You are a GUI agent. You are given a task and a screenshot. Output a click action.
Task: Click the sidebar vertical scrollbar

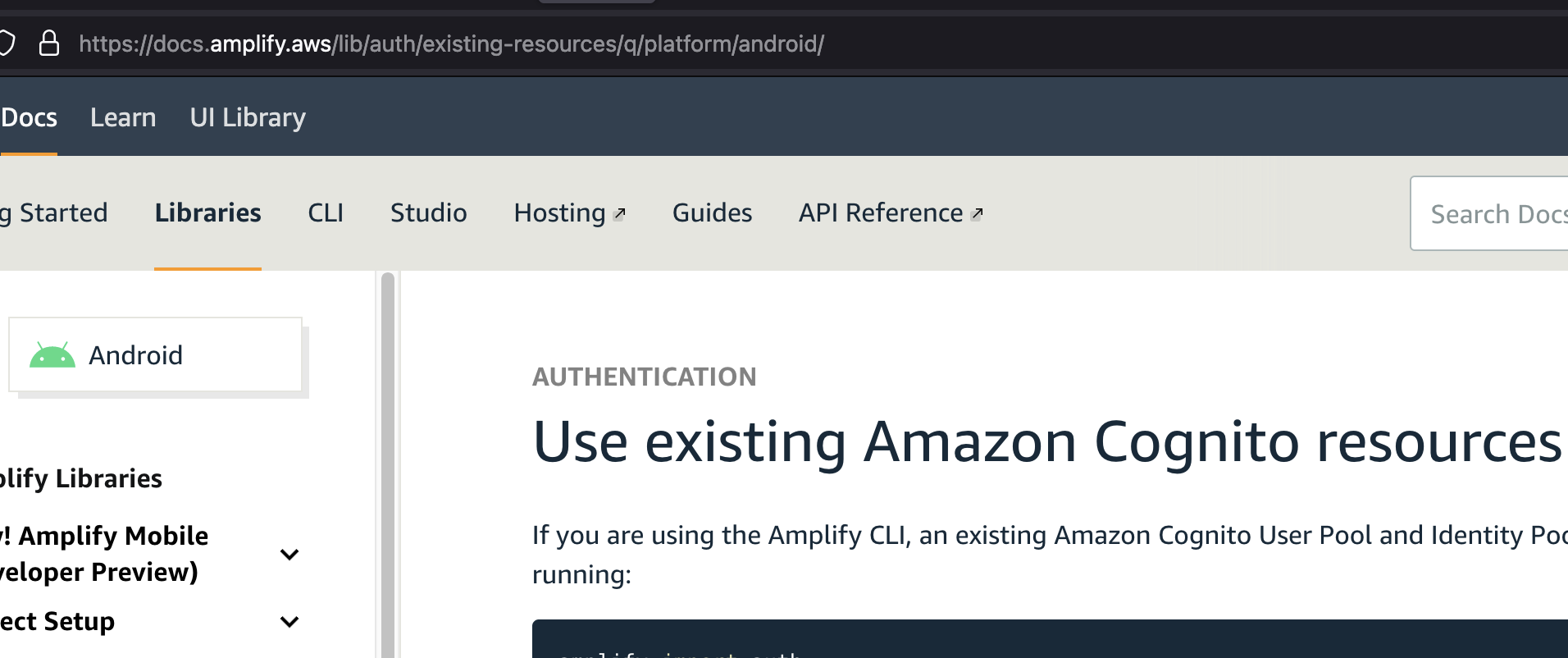(x=388, y=465)
